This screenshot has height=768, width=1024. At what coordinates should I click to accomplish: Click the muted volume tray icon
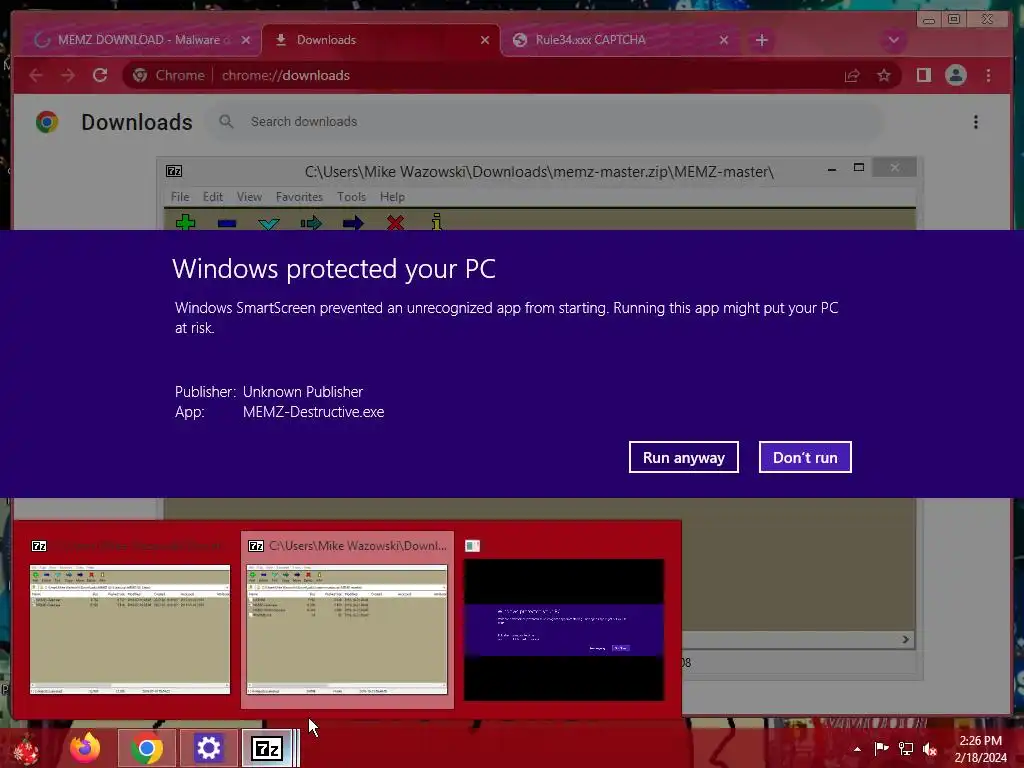click(x=929, y=749)
